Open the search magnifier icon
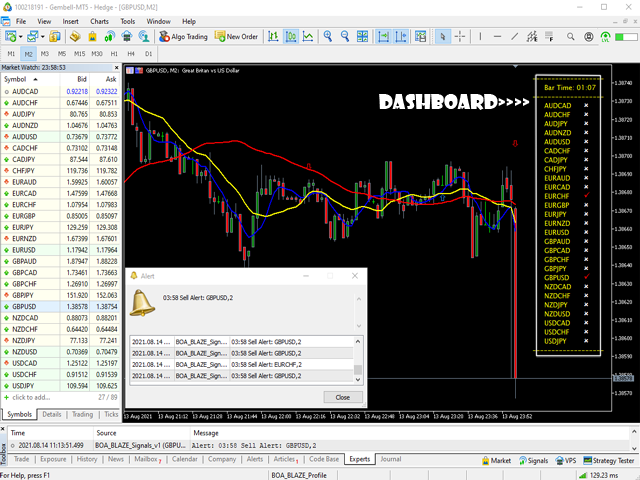Viewport: 640px width, 480px height. pyautogui.click(x=571, y=37)
